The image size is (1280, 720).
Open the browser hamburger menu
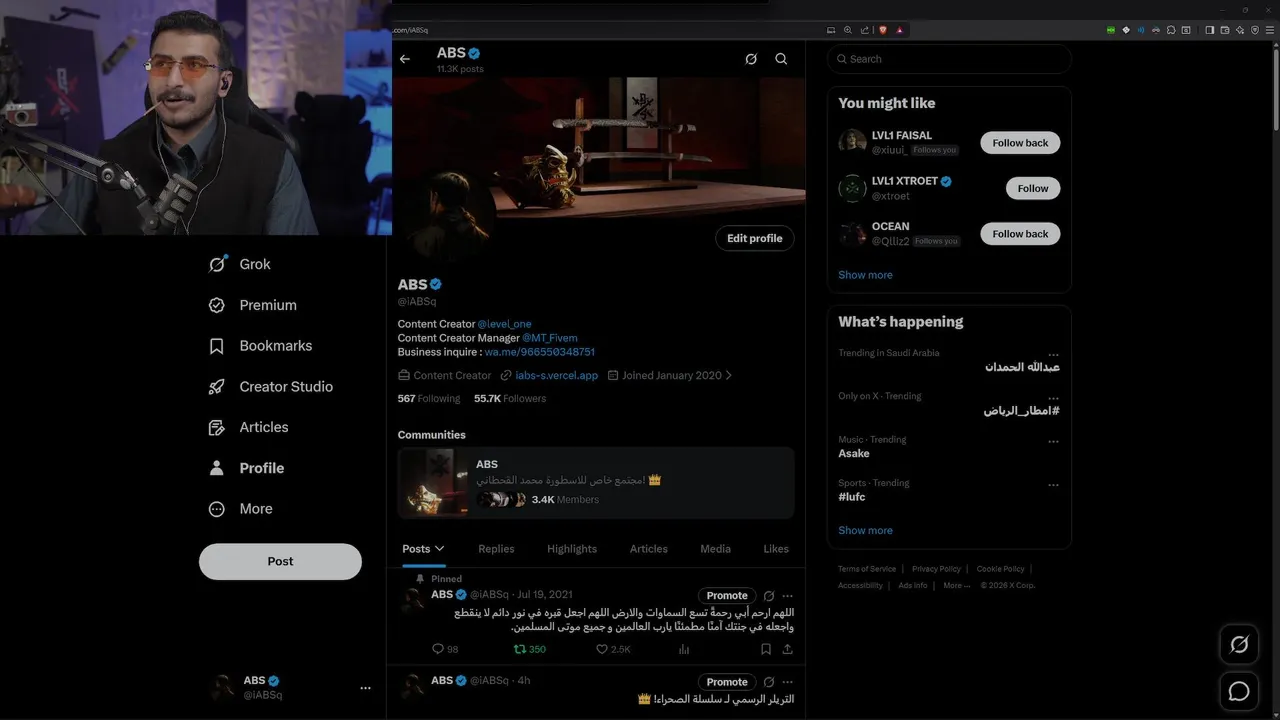coord(1270,30)
